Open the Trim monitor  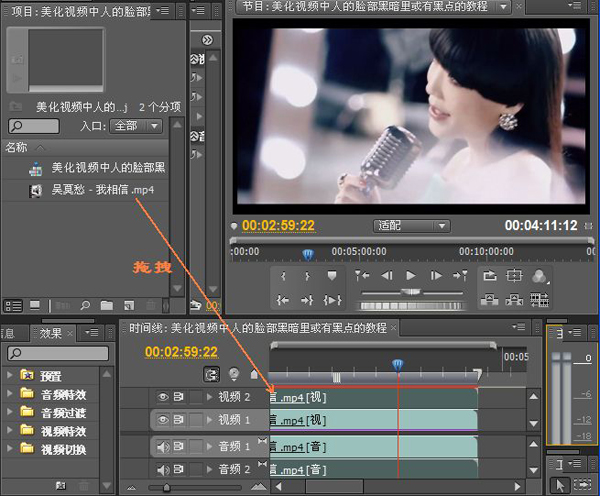pos(539,300)
